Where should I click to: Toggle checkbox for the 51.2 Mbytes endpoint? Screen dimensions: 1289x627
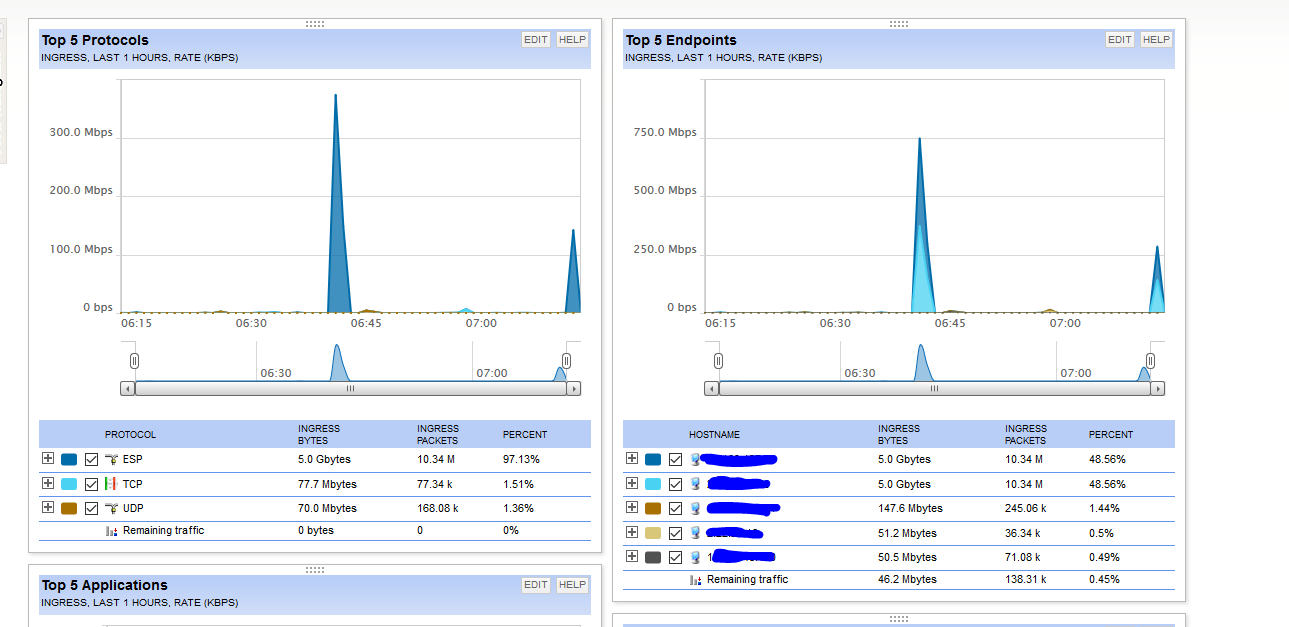tap(675, 533)
